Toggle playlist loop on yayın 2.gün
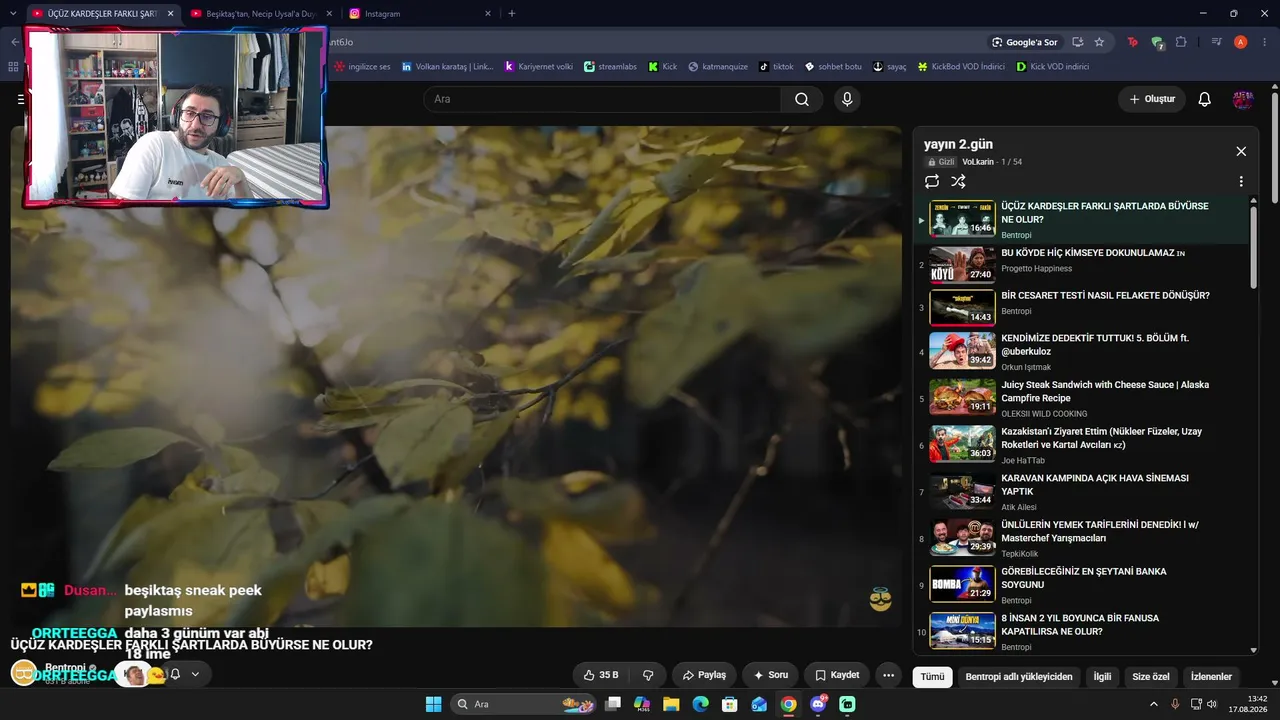Viewport: 1280px width, 720px height. (932, 181)
